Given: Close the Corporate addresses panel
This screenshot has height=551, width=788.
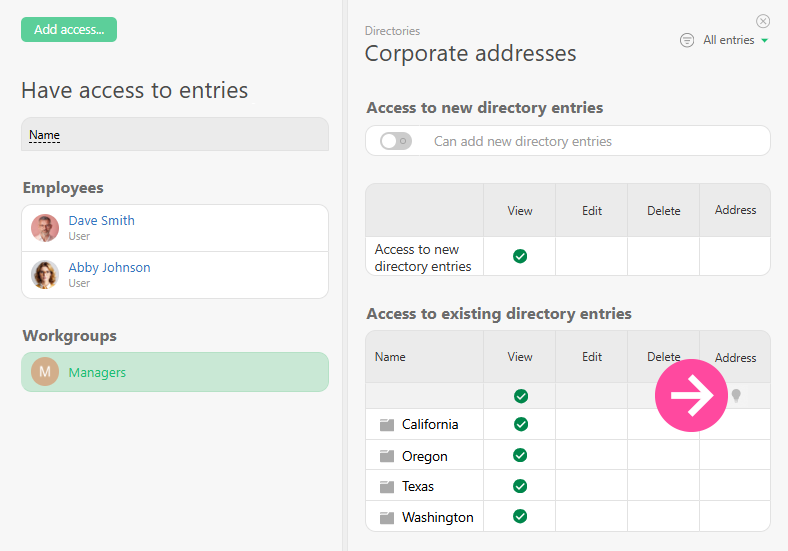Looking at the screenshot, I should pos(763,21).
